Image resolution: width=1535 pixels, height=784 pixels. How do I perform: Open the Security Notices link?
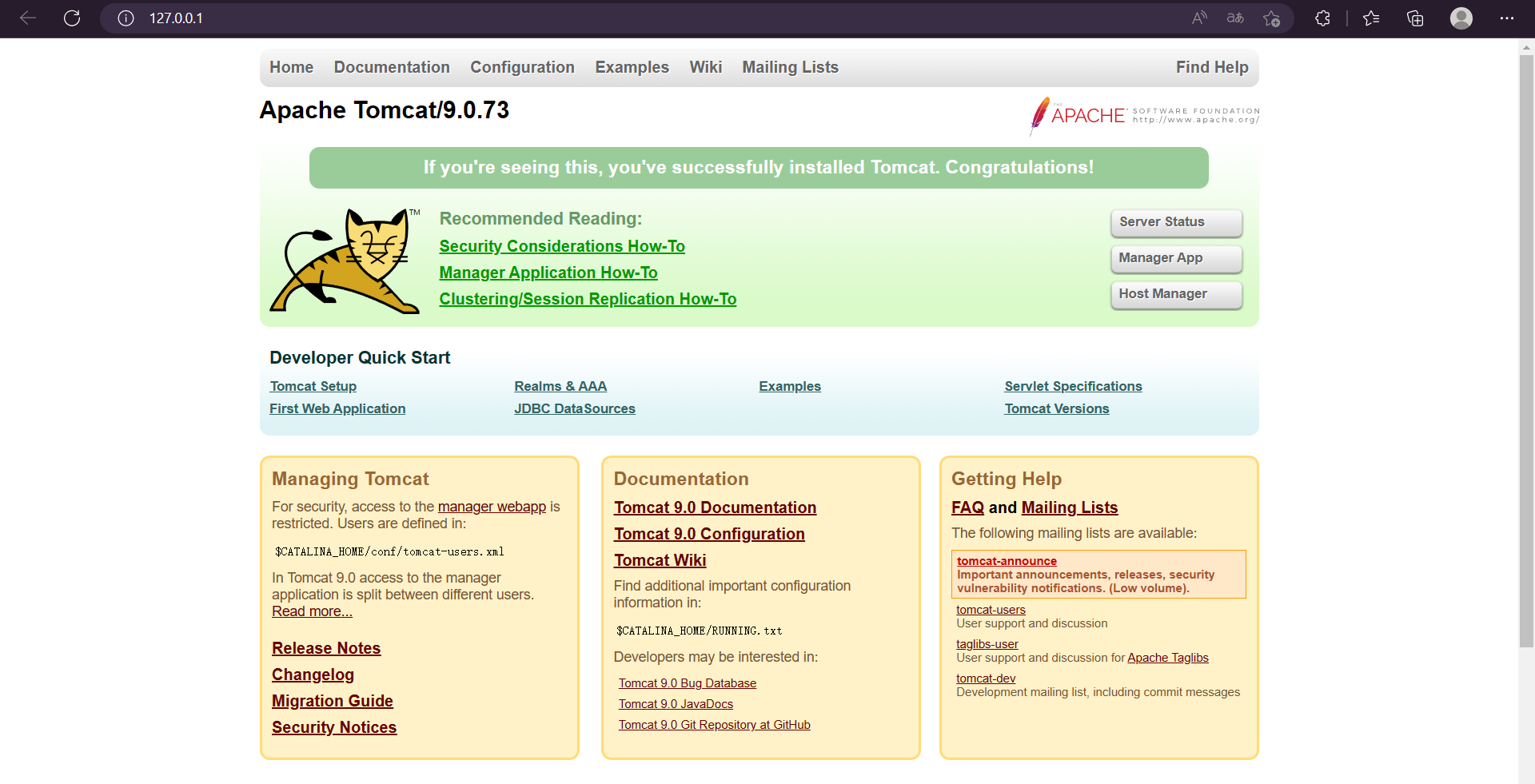click(x=334, y=727)
